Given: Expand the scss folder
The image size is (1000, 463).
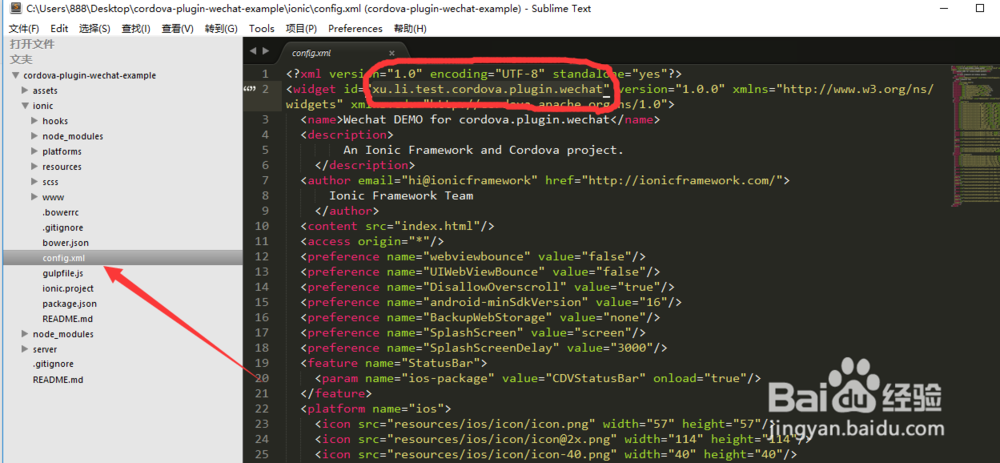Looking at the screenshot, I should 34,182.
